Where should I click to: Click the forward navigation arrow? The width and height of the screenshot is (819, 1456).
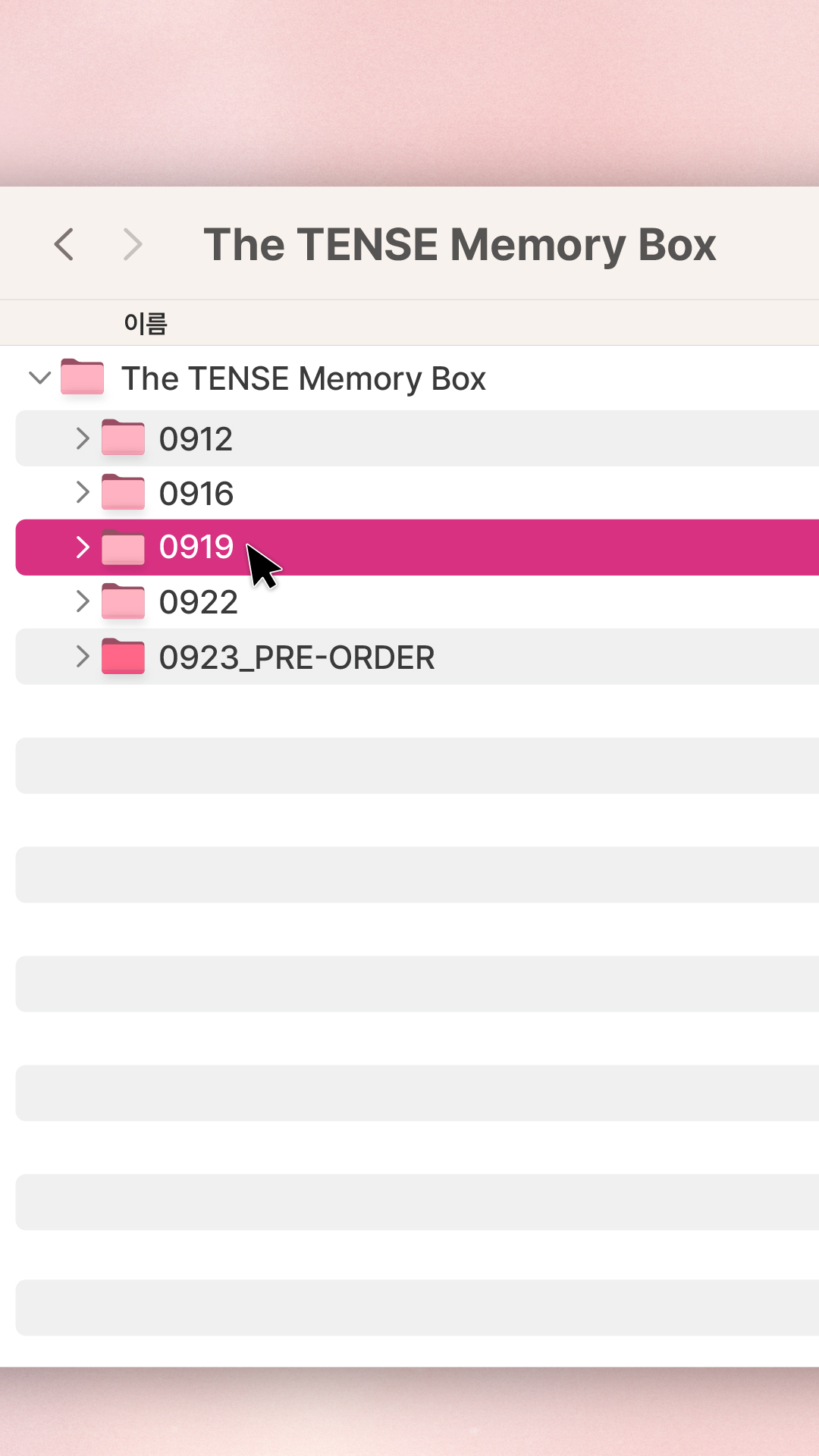click(133, 244)
